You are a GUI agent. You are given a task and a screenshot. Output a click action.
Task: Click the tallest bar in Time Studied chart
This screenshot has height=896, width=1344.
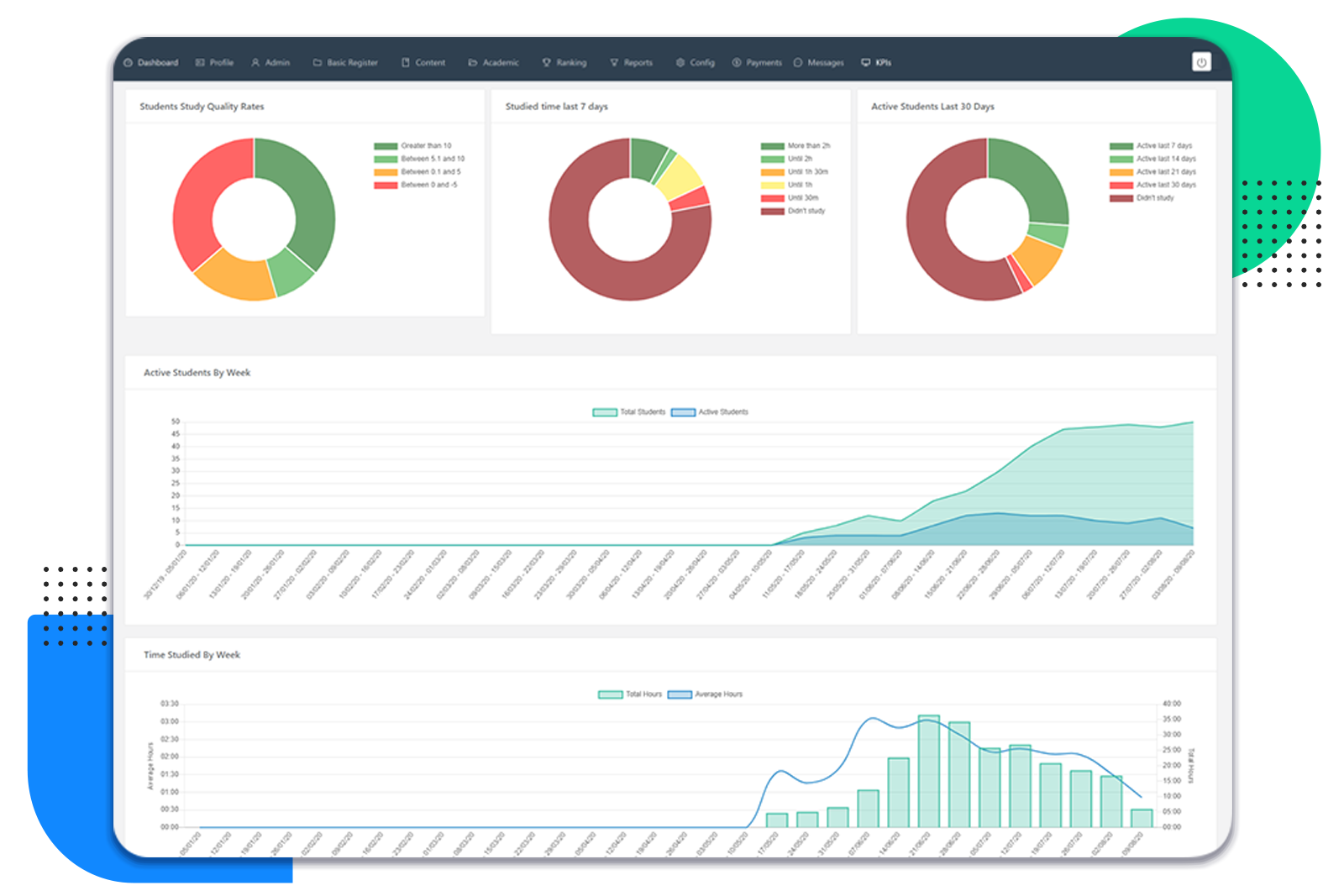pyautogui.click(x=928, y=771)
